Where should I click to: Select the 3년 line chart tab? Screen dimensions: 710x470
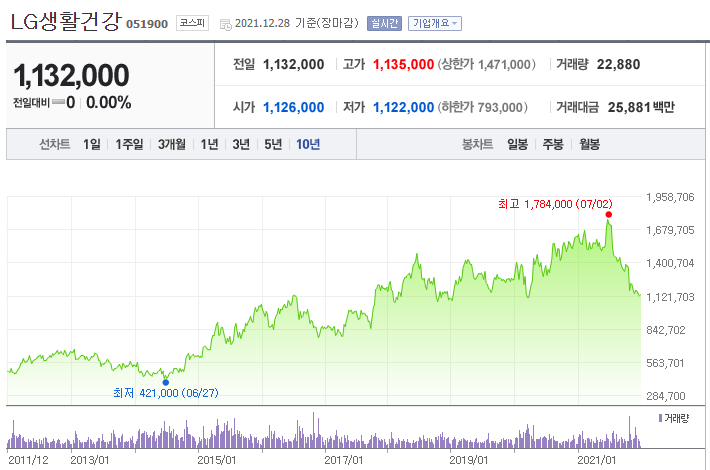(241, 144)
